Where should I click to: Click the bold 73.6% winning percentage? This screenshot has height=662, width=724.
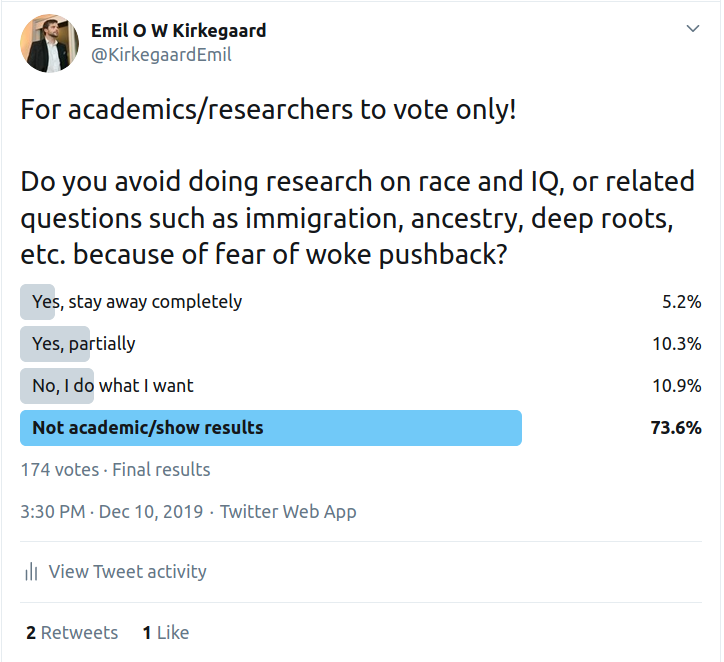(x=676, y=427)
